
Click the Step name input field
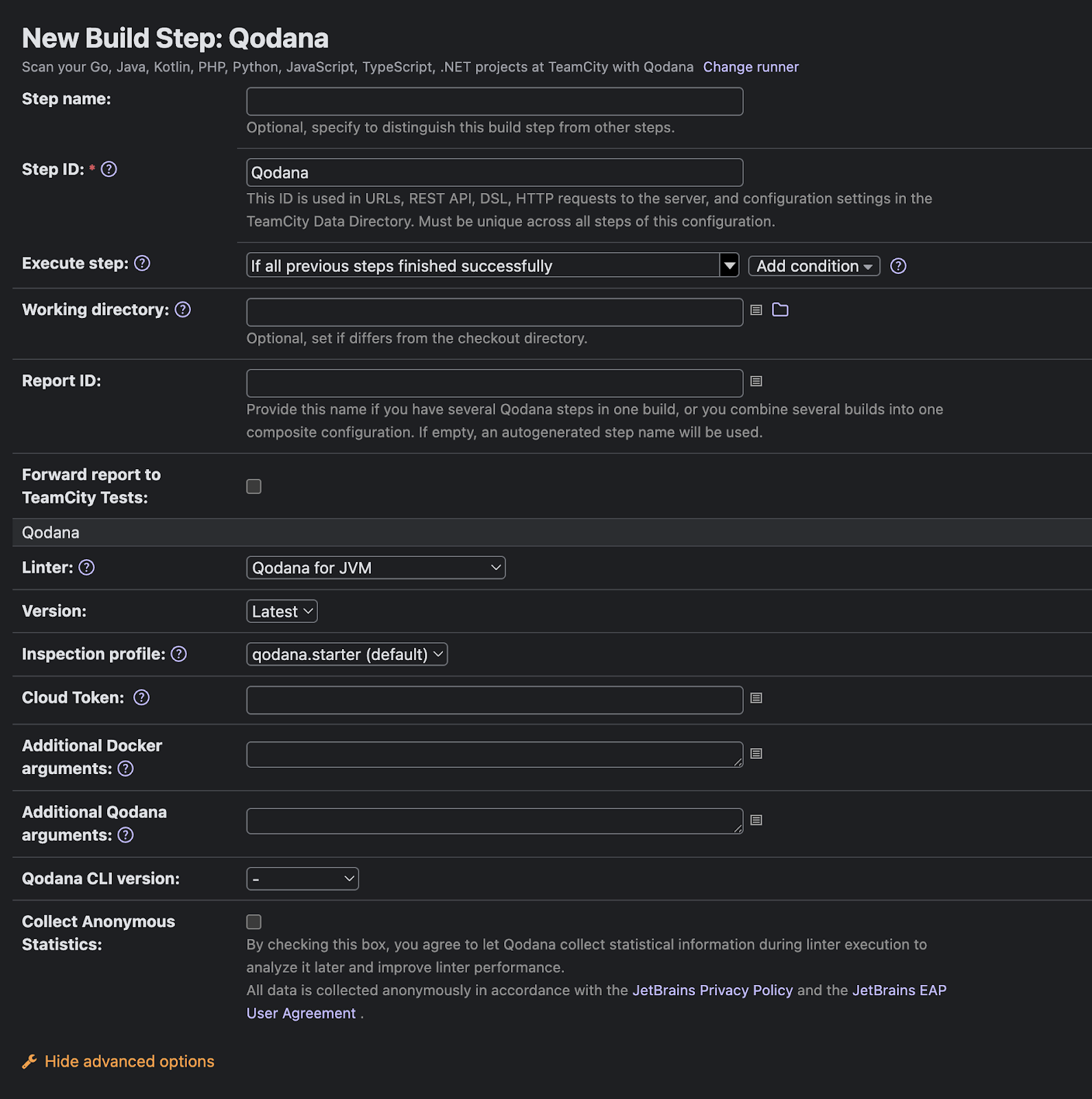click(494, 102)
